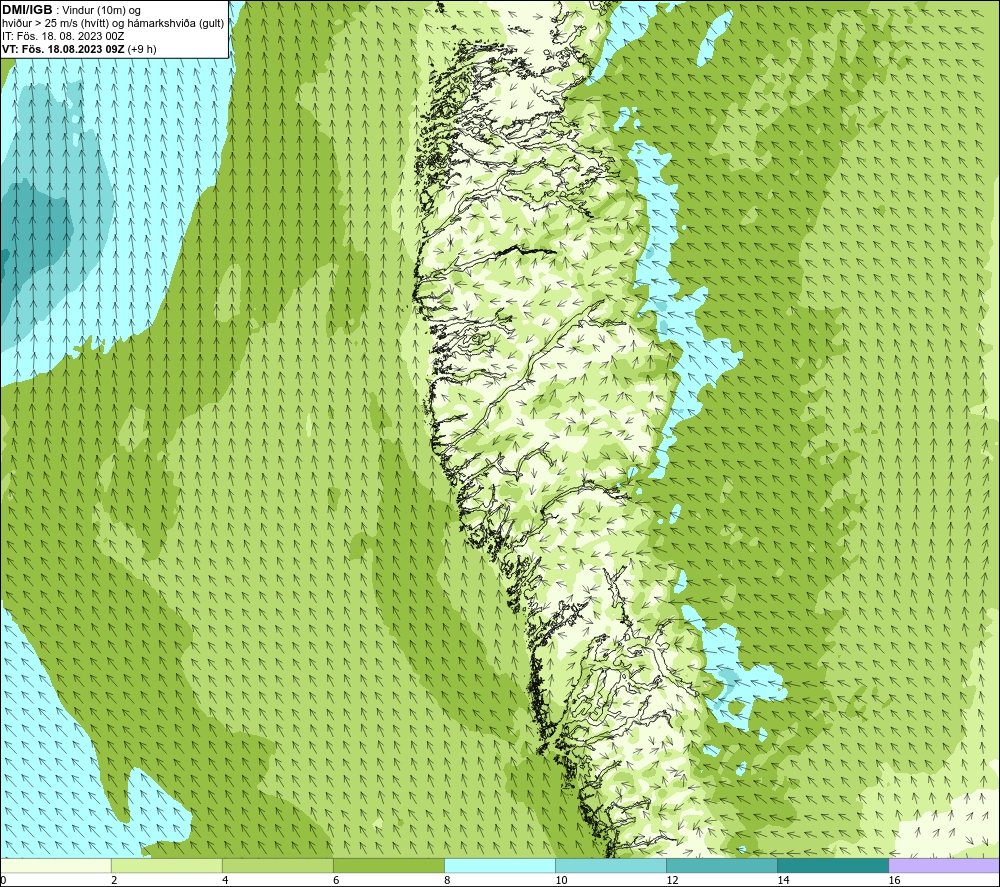Click the purple legend swatch above 16
Screen dimensions: 1000x887
click(944, 865)
